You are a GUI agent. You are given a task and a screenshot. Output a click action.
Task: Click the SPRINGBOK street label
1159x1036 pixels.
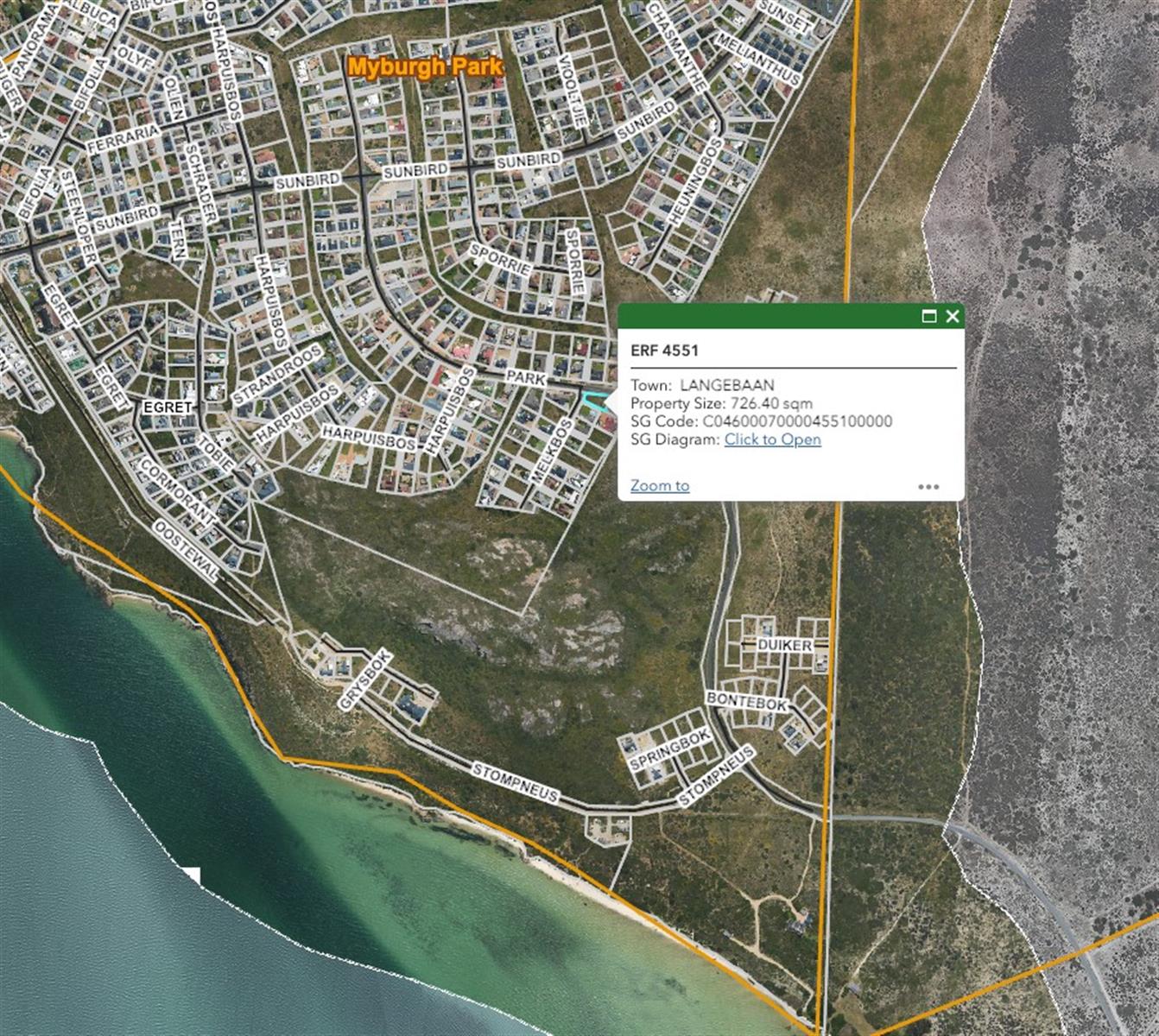click(670, 749)
